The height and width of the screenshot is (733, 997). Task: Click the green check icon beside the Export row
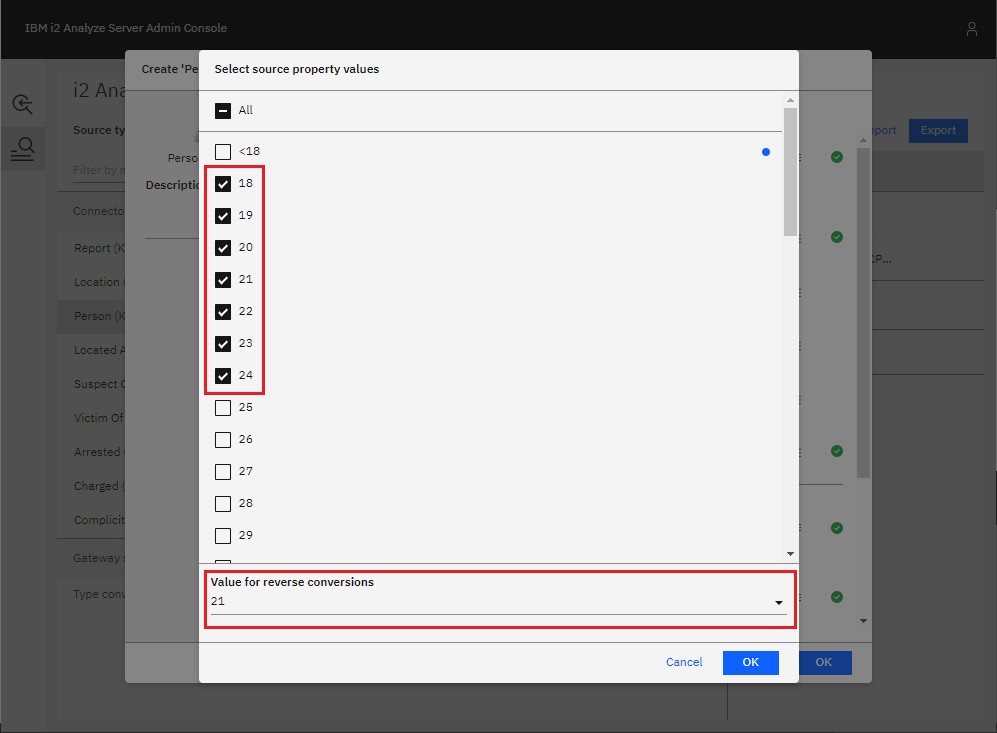pyautogui.click(x=837, y=157)
